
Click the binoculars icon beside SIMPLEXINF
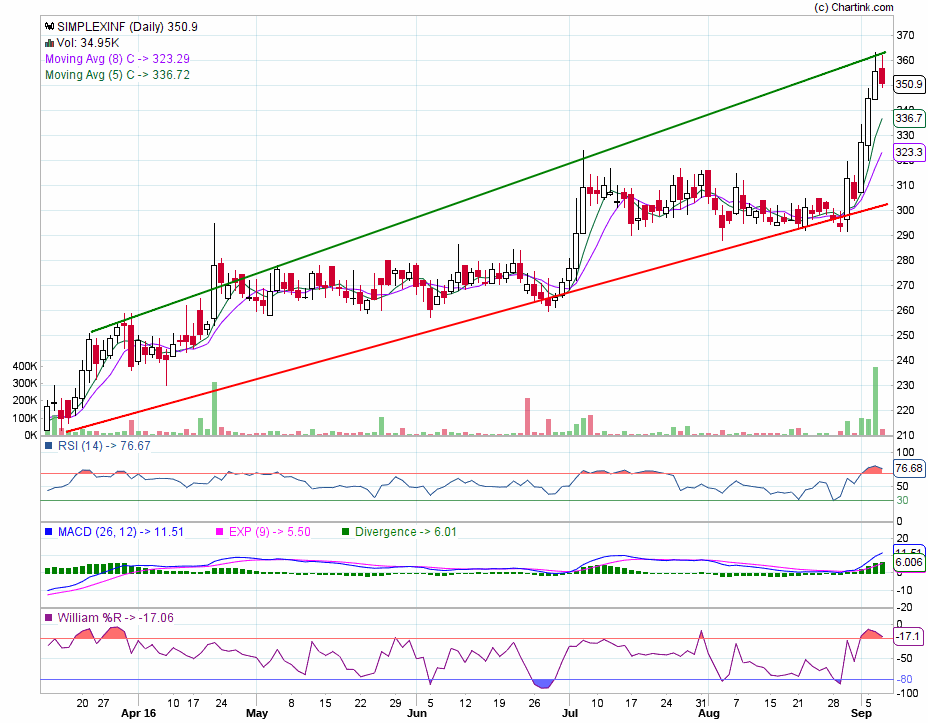pyautogui.click(x=47, y=27)
